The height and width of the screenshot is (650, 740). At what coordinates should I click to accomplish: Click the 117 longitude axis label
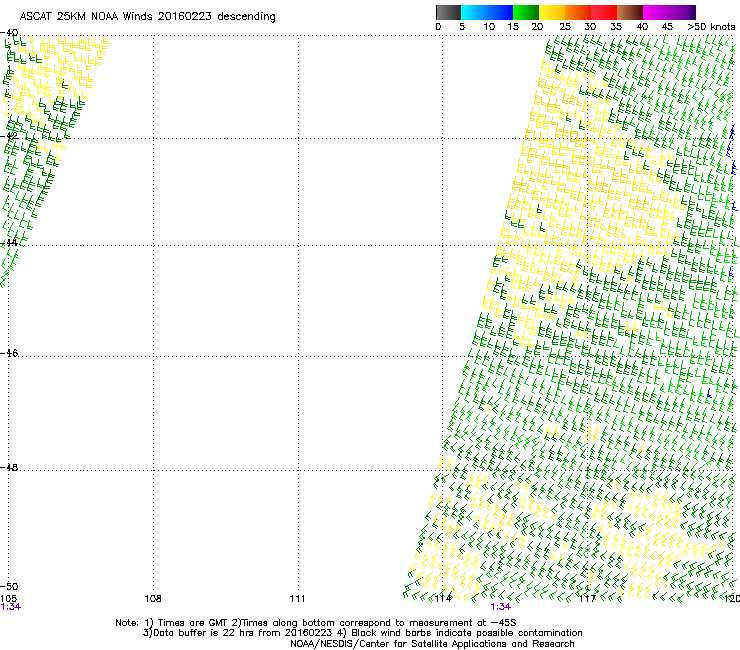coord(587,599)
